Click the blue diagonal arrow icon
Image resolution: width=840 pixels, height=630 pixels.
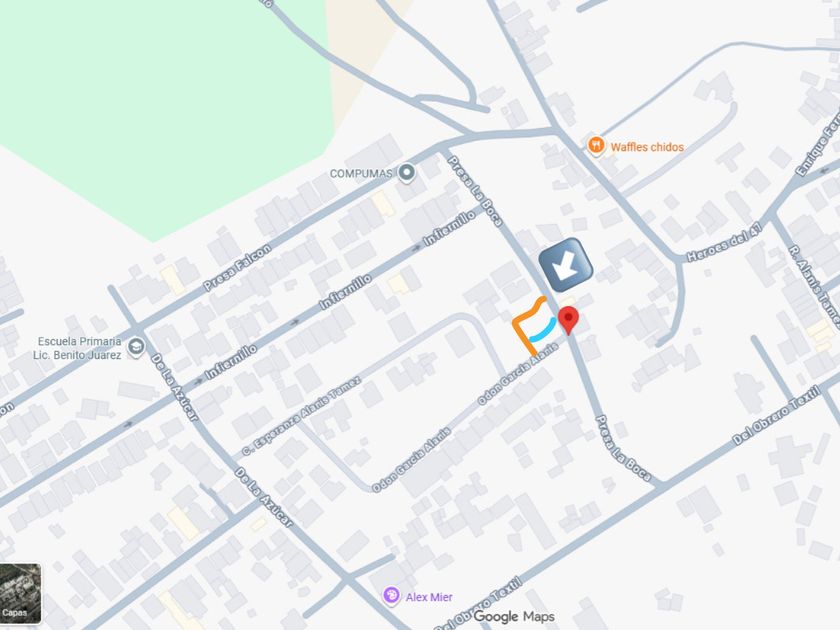[566, 265]
